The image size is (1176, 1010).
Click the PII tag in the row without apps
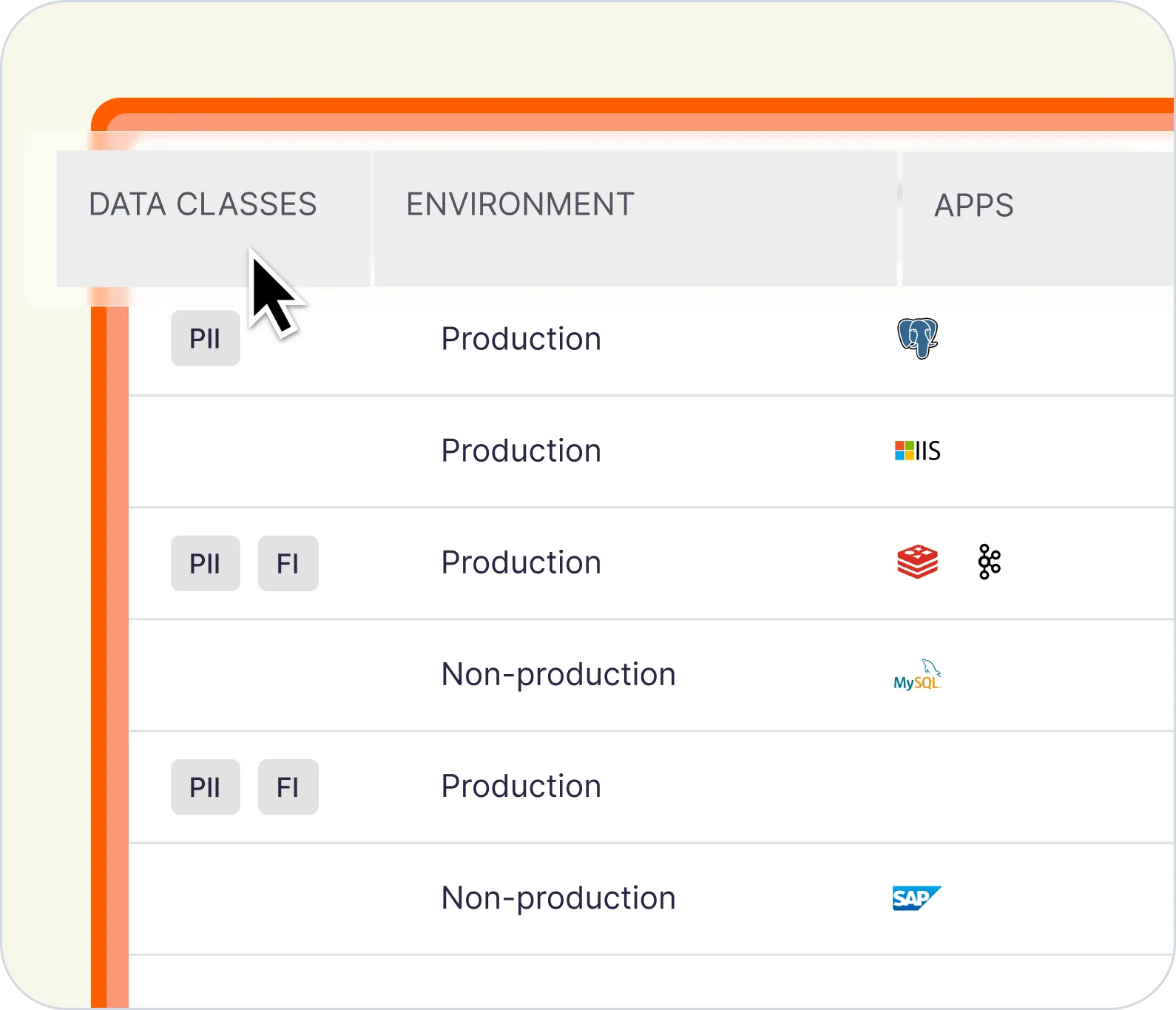(205, 787)
